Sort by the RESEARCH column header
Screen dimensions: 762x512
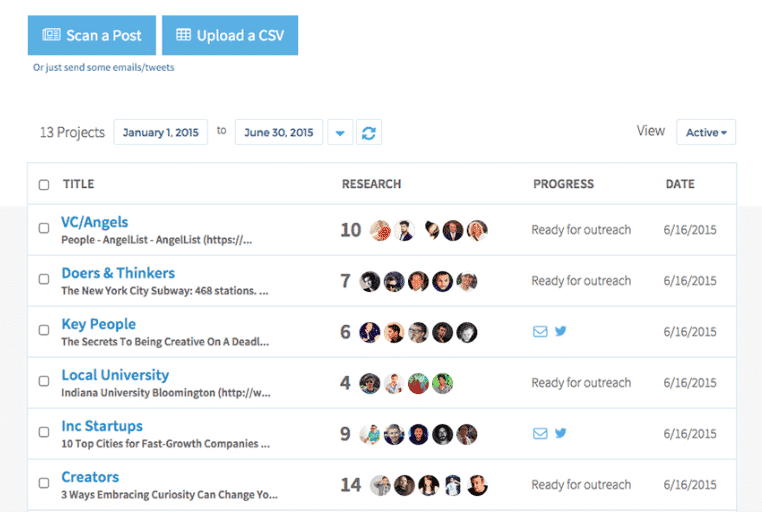click(x=371, y=184)
